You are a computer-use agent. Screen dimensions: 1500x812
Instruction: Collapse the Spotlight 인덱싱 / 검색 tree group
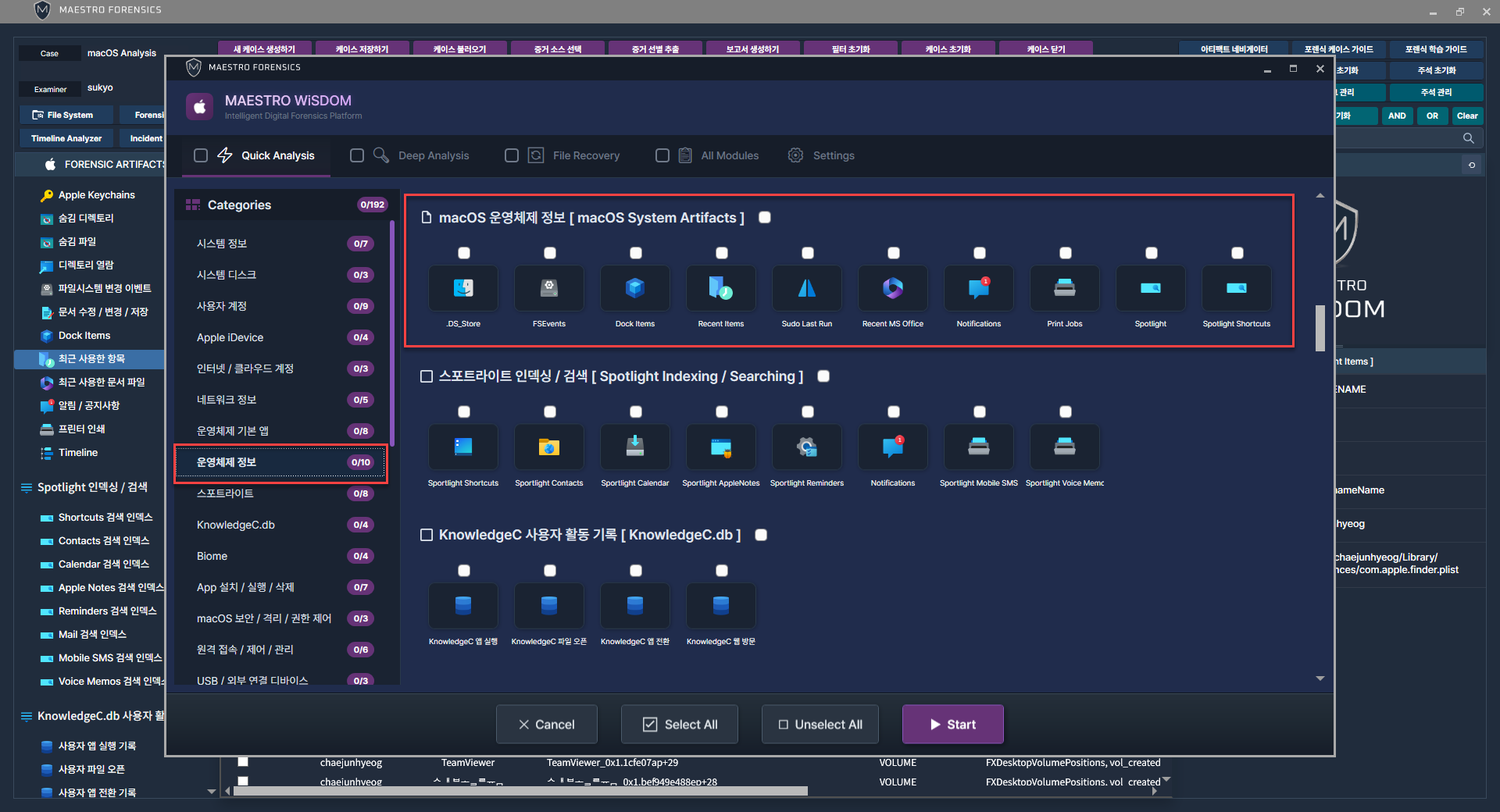27,487
